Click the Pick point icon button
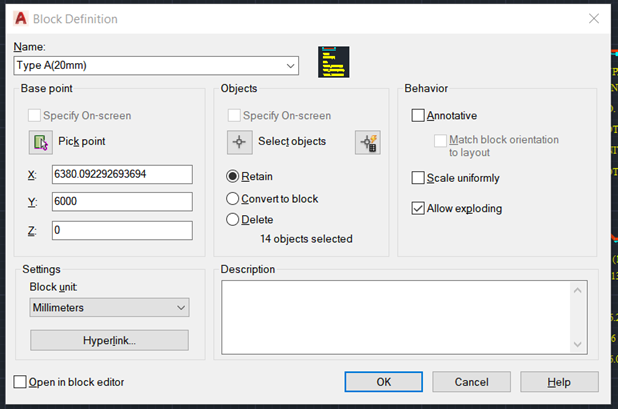The width and height of the screenshot is (618, 409). 41,142
